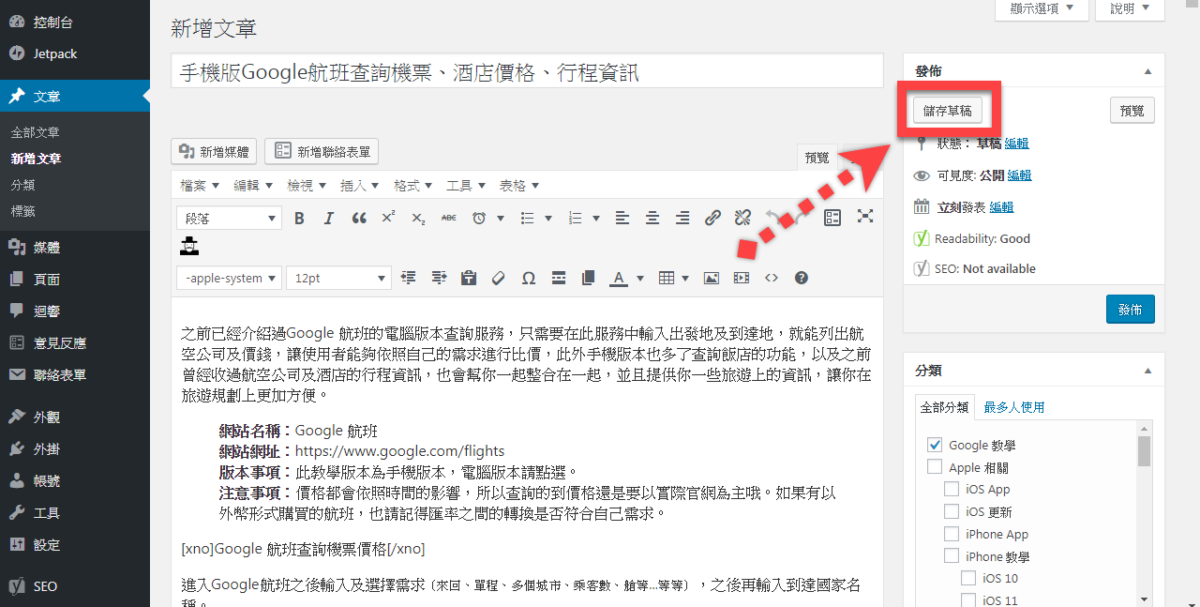Screen dimensions: 1200x607
Task: Check the iPhone App category
Action: 952,534
